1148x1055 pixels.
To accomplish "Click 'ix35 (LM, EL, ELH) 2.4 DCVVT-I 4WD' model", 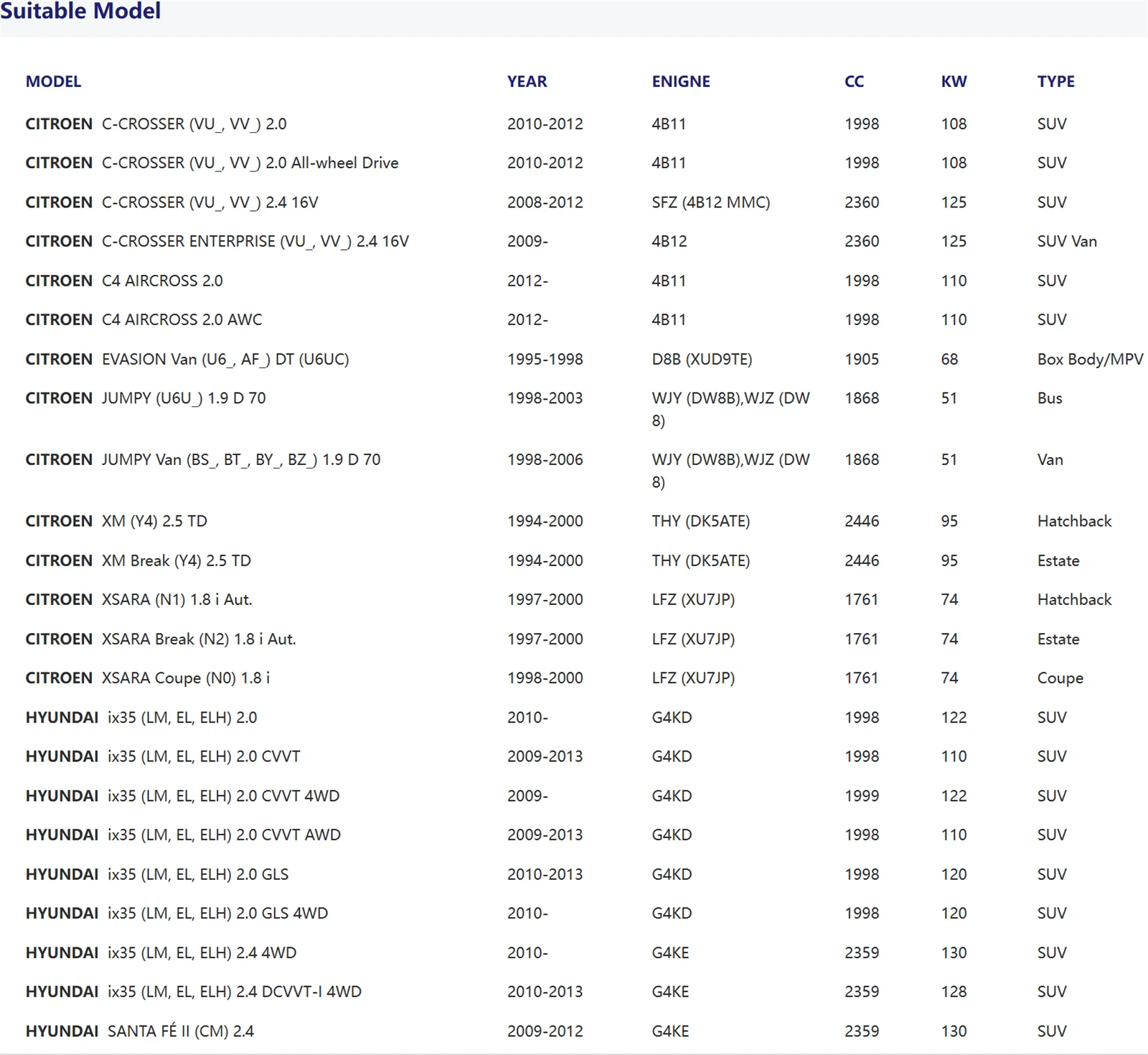I will (x=235, y=992).
